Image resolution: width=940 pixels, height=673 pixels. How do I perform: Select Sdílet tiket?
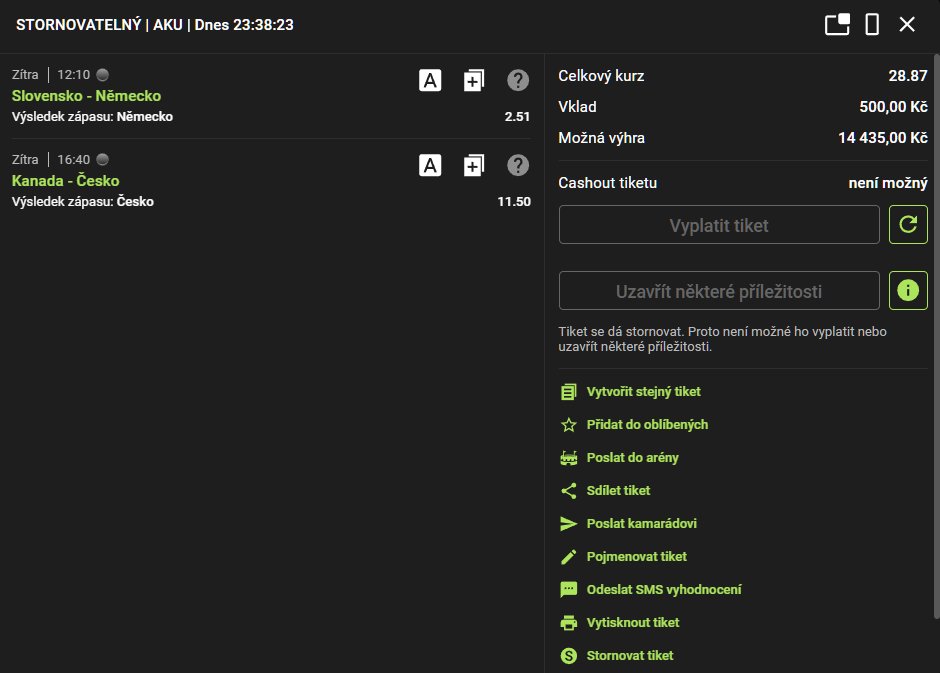(618, 491)
